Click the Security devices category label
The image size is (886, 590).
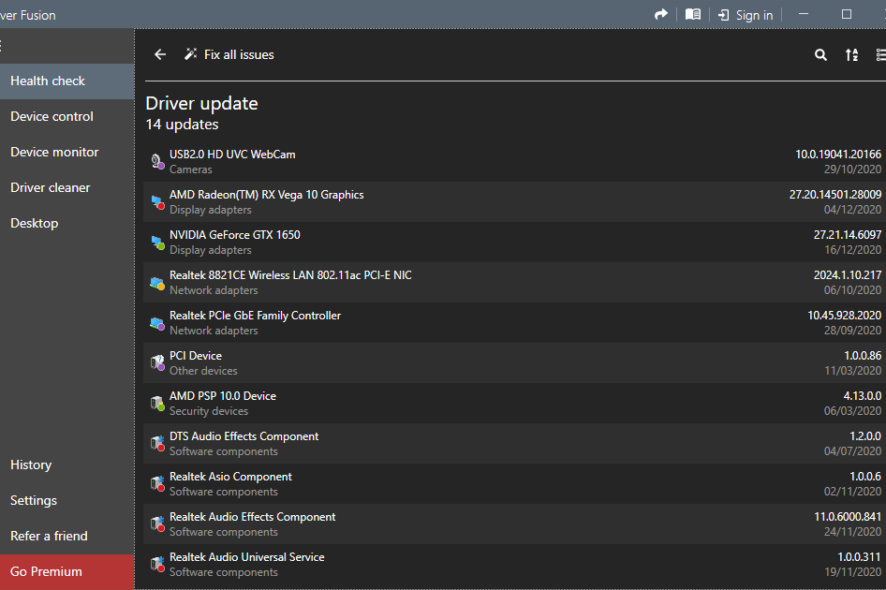(209, 411)
